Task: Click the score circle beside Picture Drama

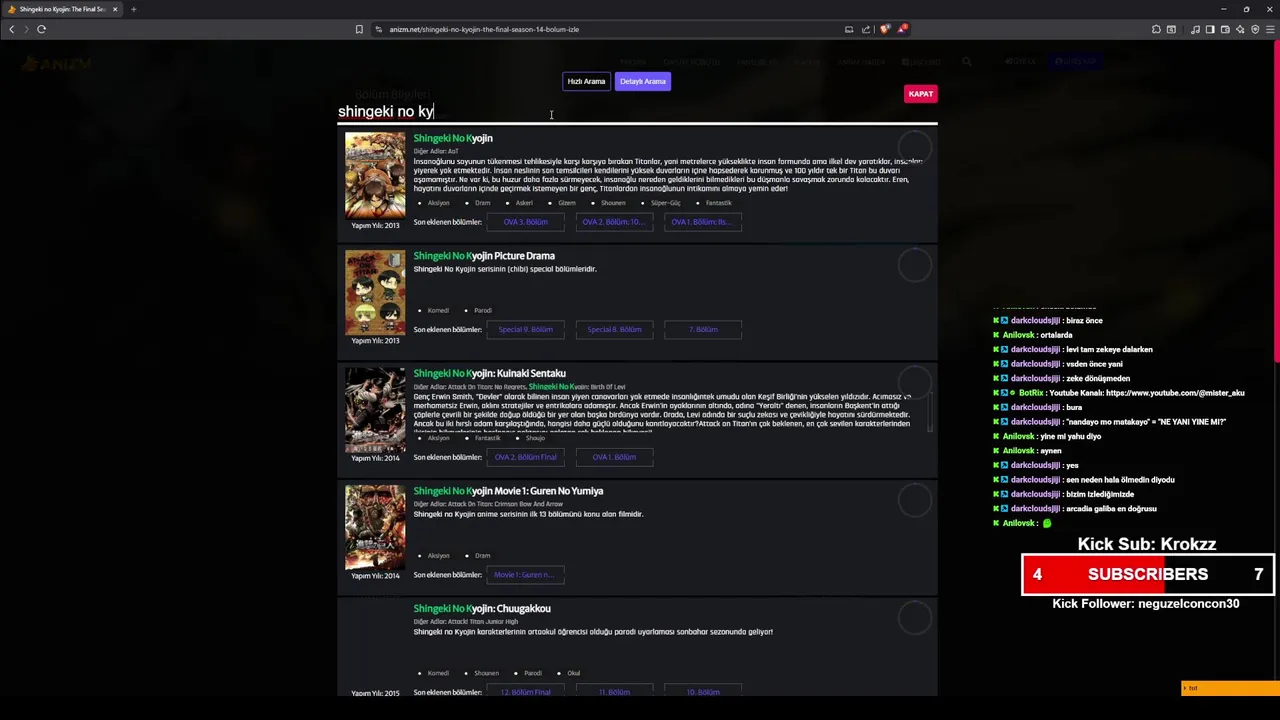Action: (x=915, y=265)
